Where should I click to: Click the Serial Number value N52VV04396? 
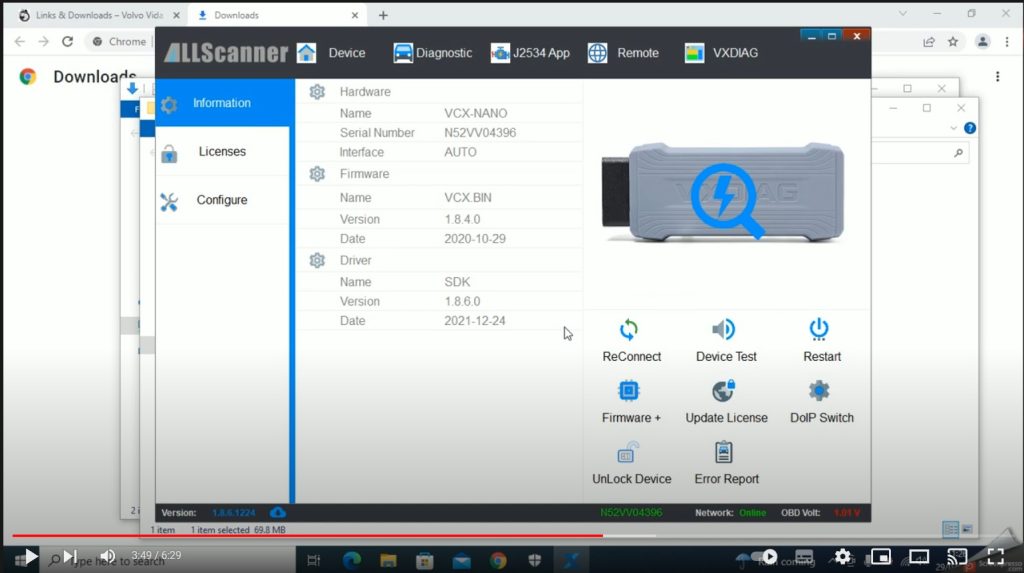click(480, 133)
